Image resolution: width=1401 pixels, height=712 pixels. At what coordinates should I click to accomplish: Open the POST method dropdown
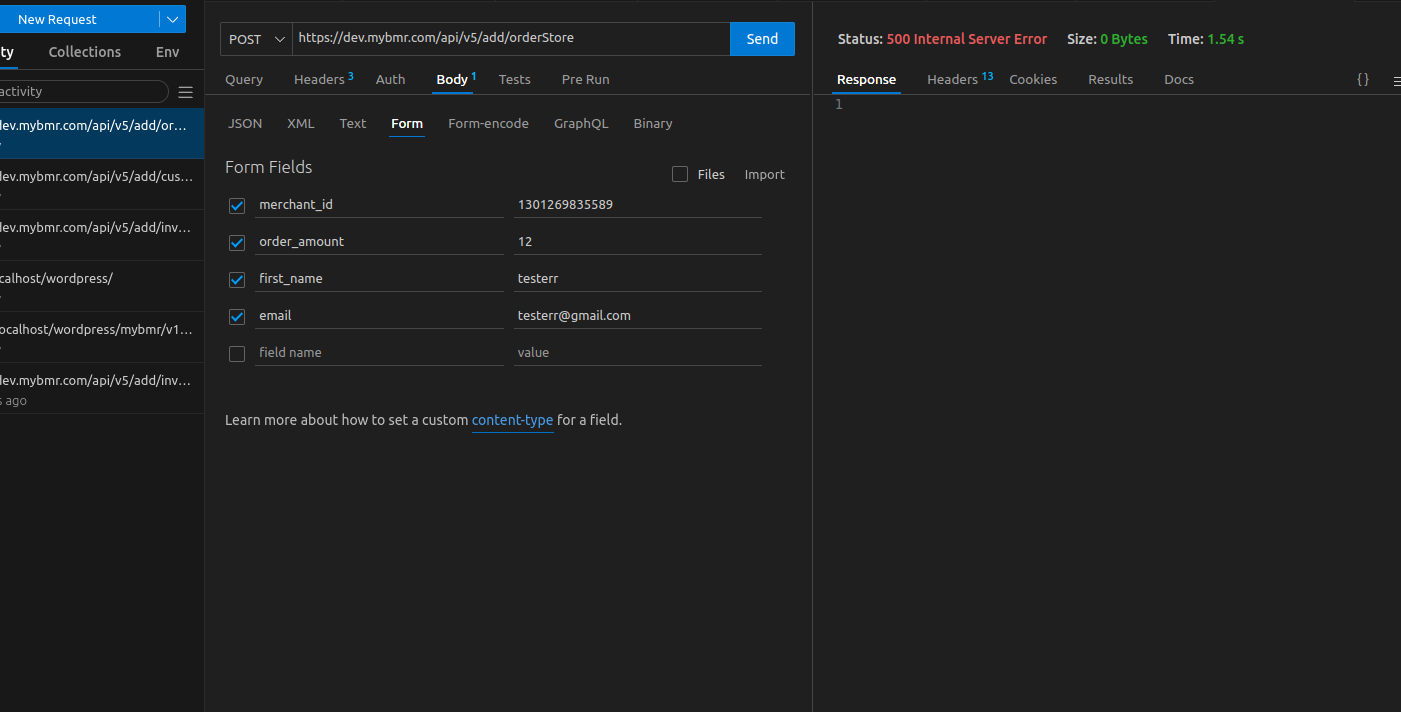(x=257, y=39)
